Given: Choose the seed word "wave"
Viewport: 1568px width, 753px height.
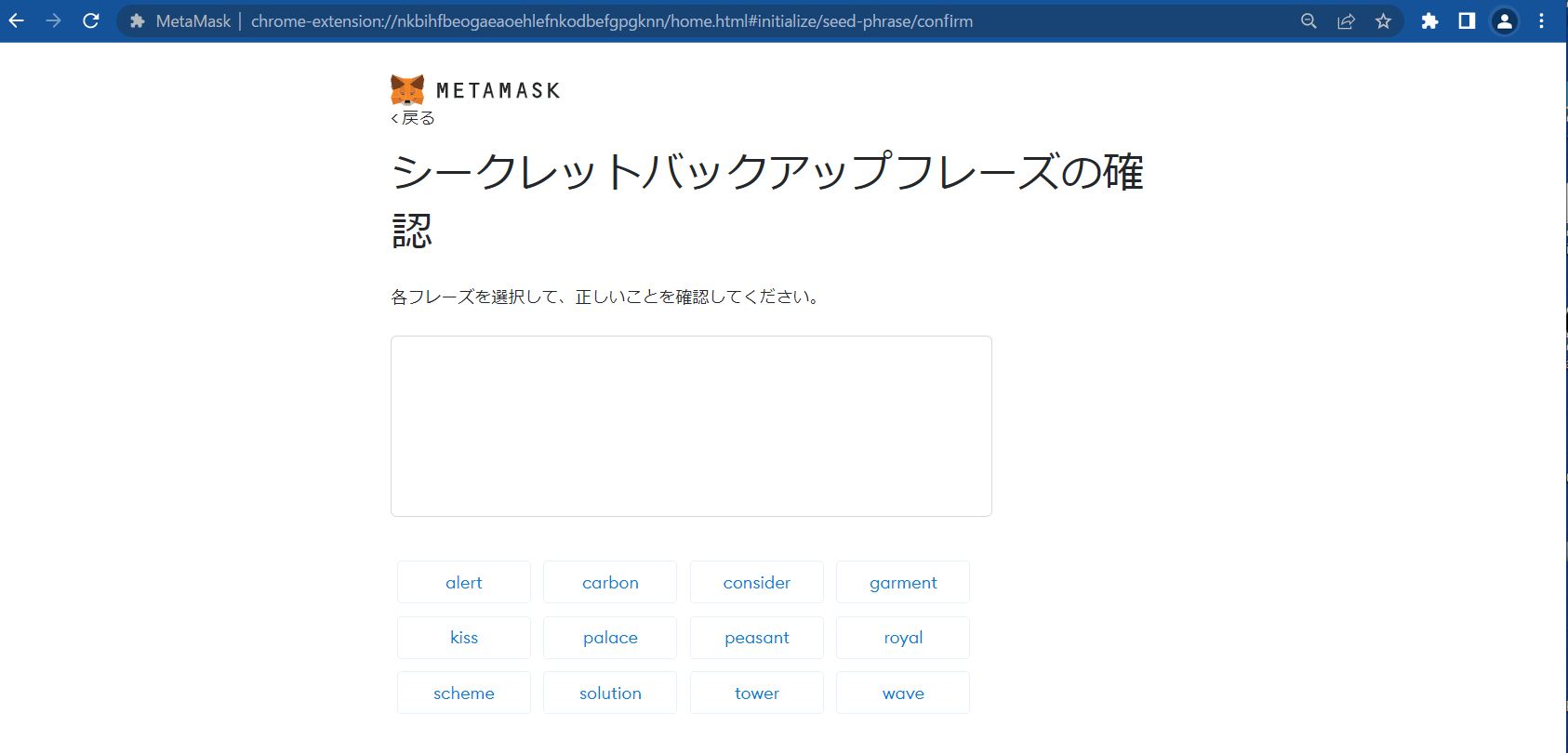Looking at the screenshot, I should 903,693.
